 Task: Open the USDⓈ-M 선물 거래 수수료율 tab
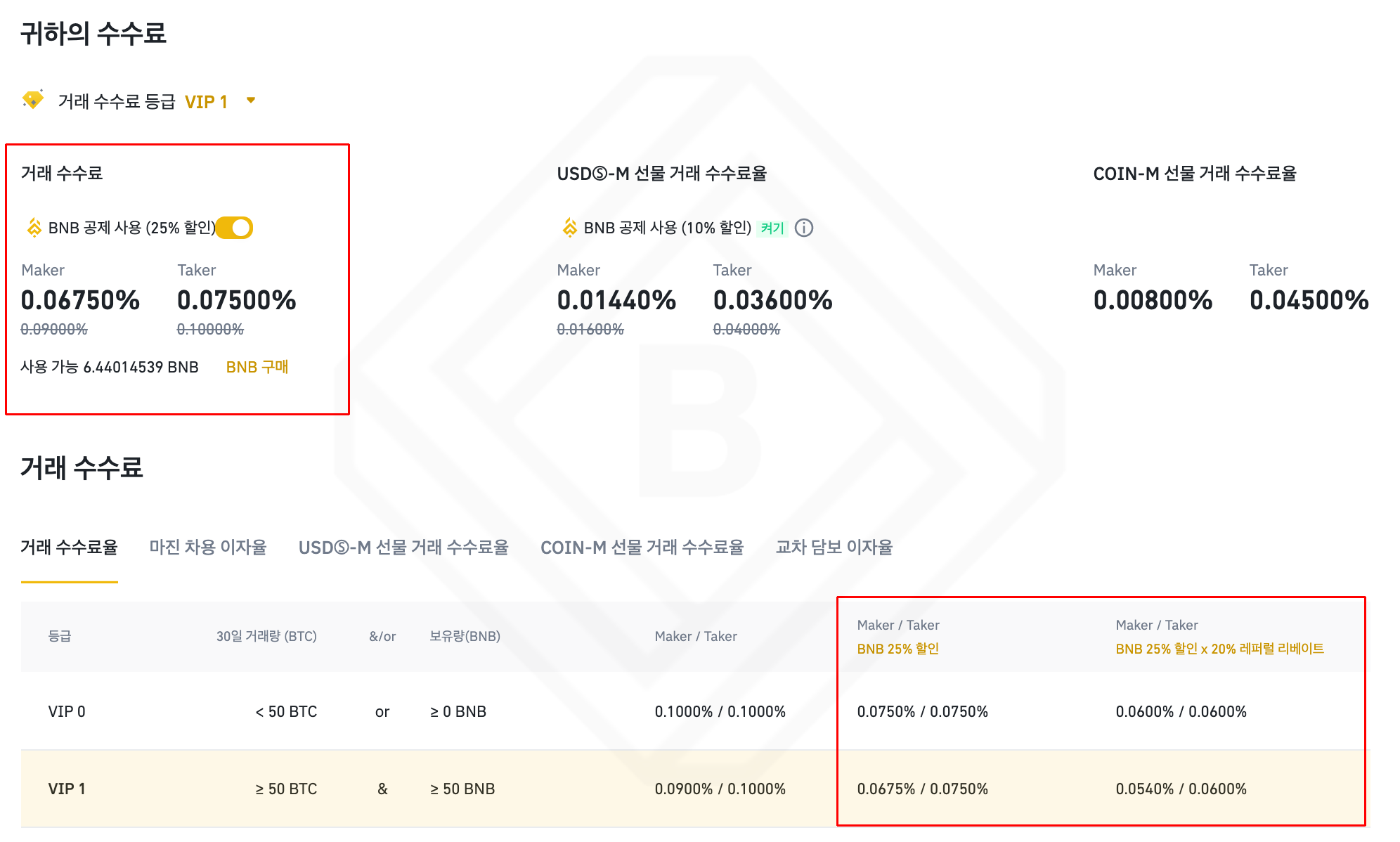point(403,547)
